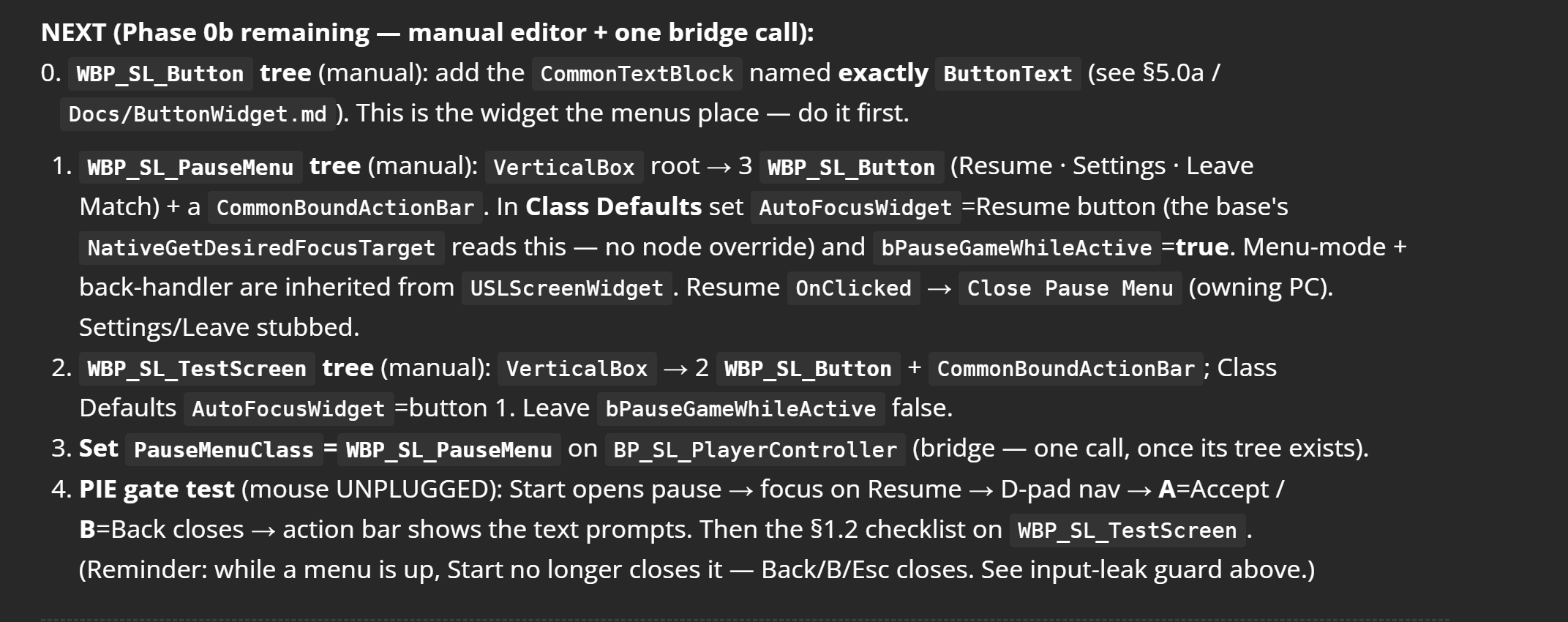This screenshot has height=622, width=1568.
Task: Click NativeGetDesiredFocusTarget code text
Action: pos(261,248)
